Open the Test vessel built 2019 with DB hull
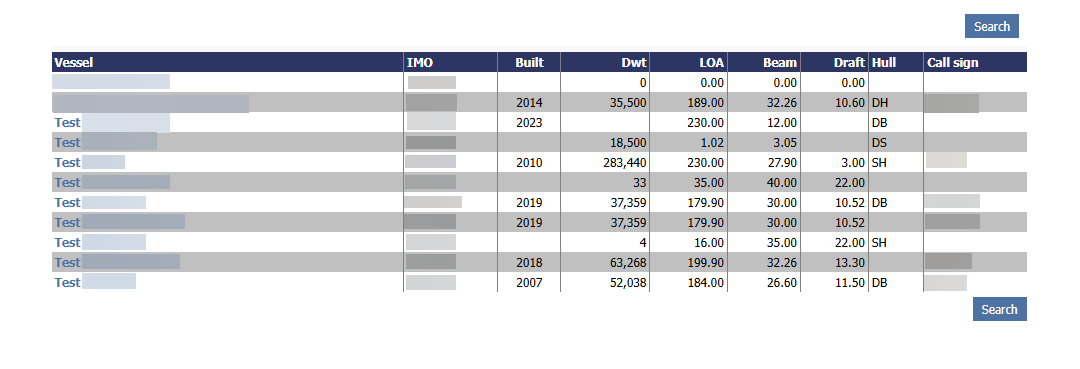The height and width of the screenshot is (369, 1080). point(100,202)
